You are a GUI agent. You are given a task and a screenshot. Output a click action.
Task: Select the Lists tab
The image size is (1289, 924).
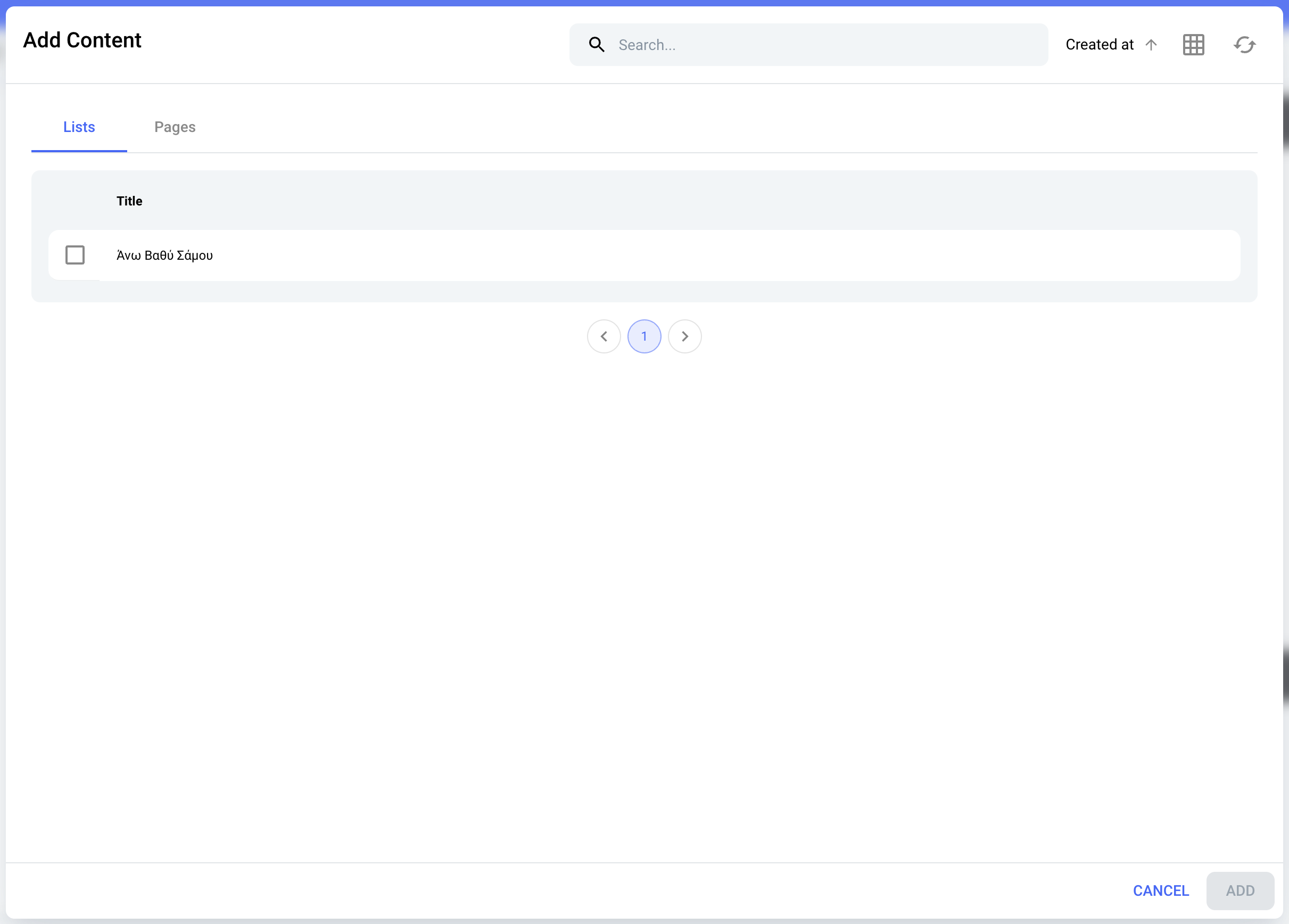[79, 127]
